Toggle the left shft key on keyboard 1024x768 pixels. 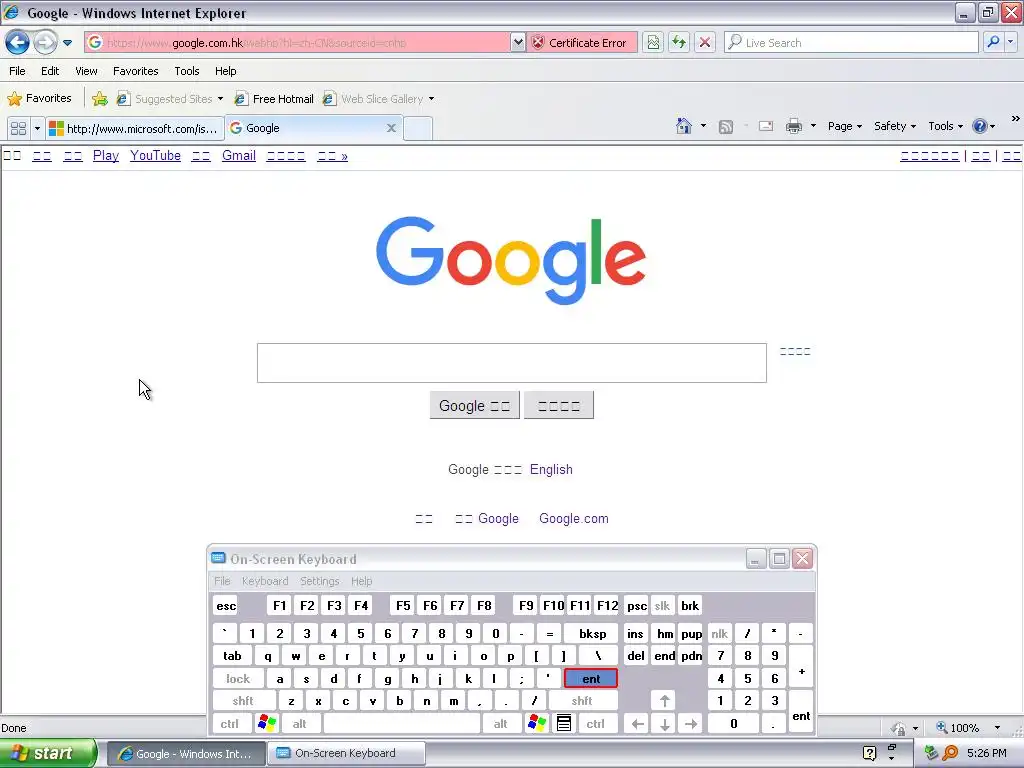(x=244, y=701)
